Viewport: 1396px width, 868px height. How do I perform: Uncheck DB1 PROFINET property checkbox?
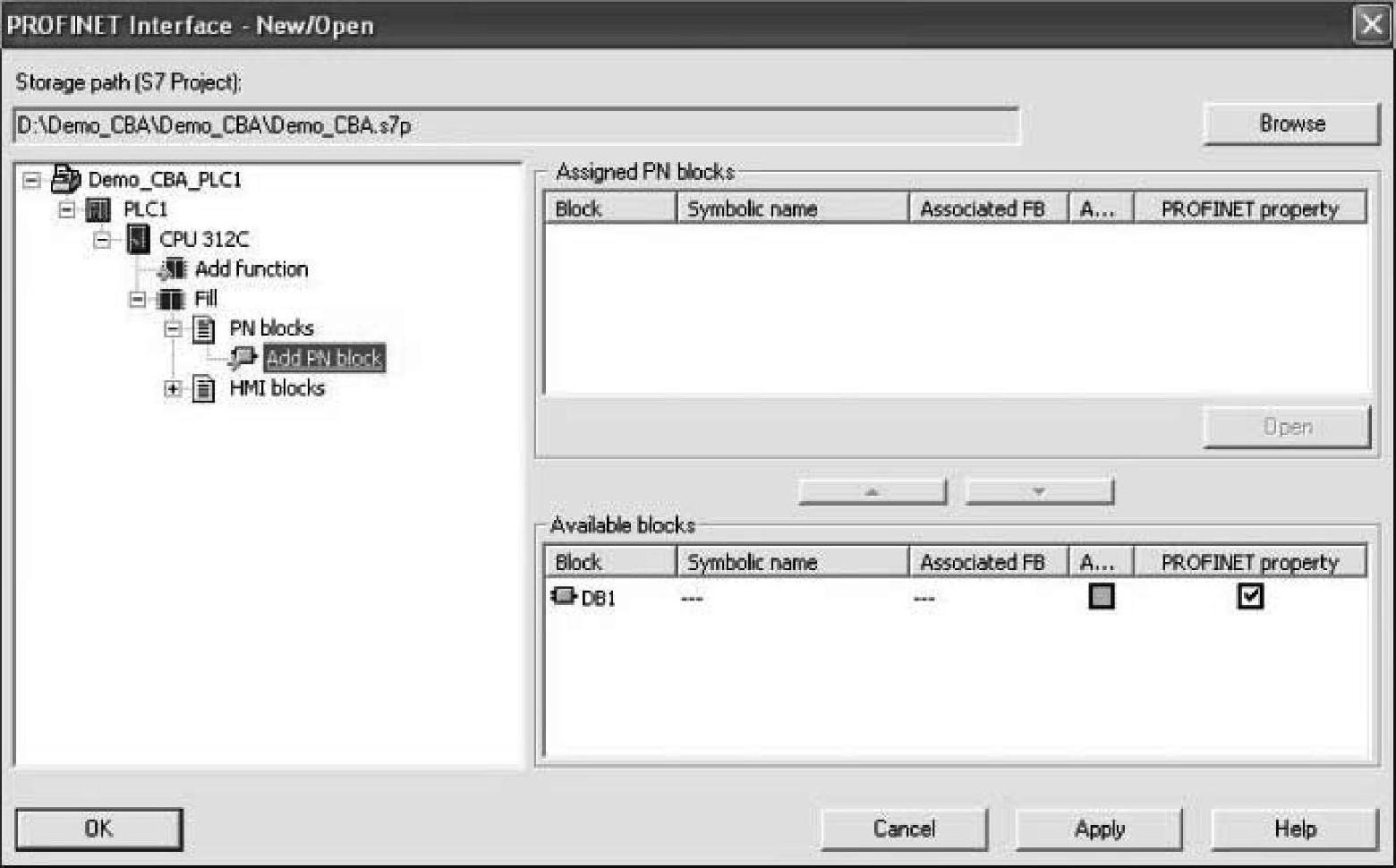(1250, 596)
